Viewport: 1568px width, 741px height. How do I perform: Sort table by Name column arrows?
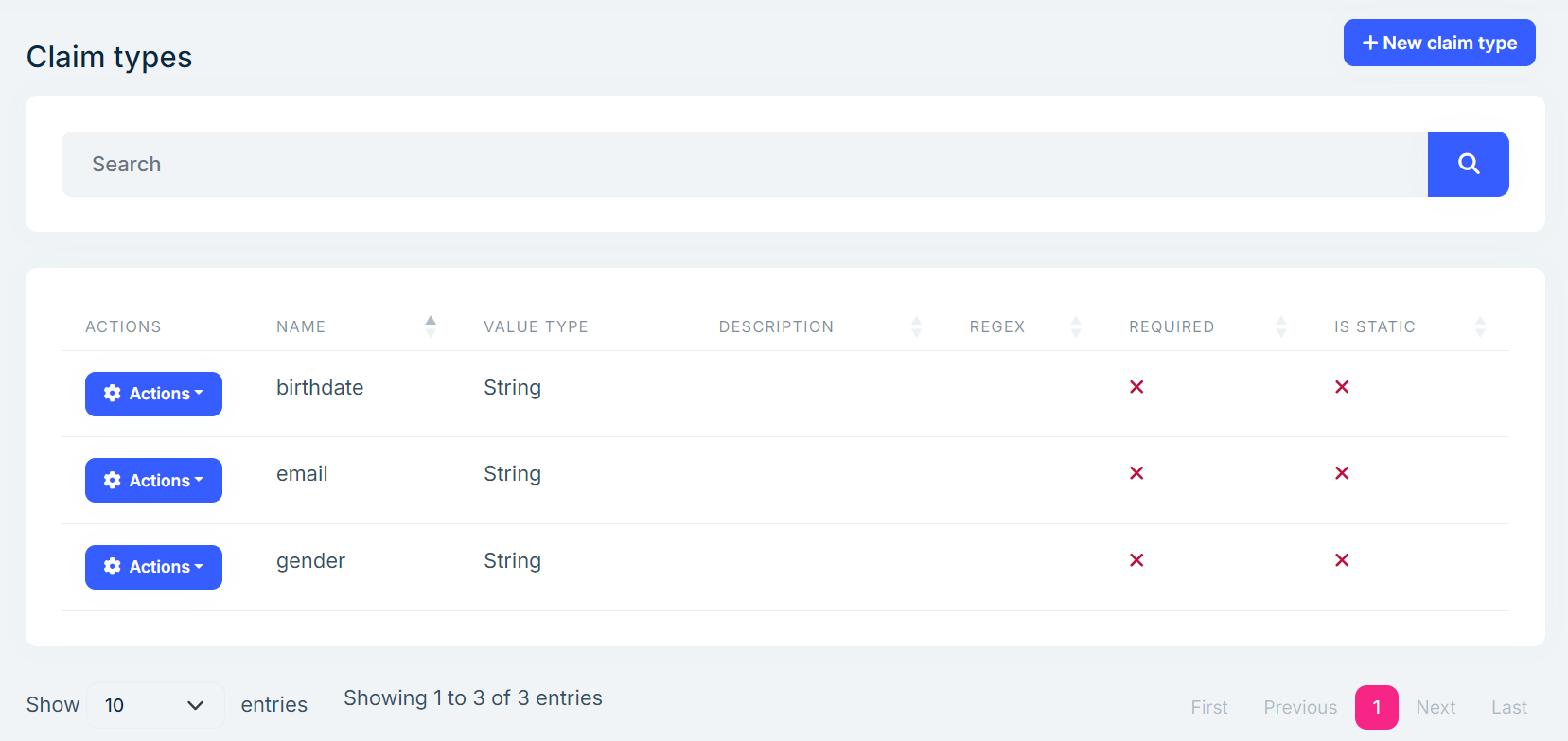pos(431,326)
